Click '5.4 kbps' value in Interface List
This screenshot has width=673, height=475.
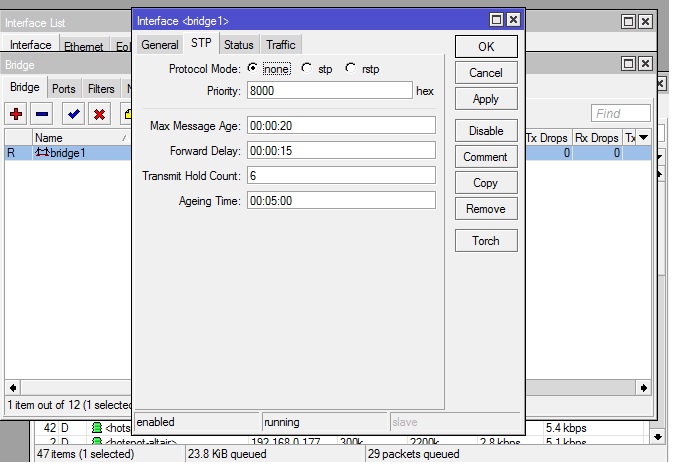(x=566, y=428)
